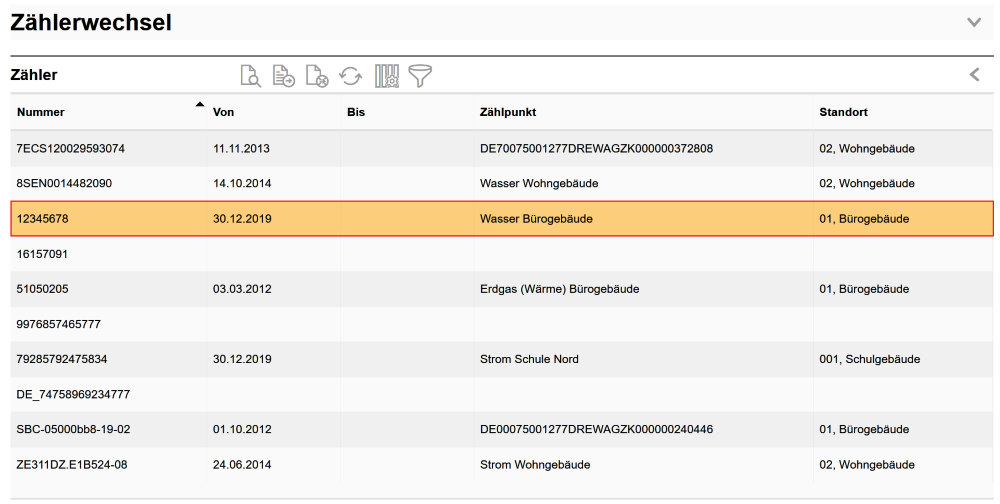Select meter row ZE311DZ.E1B524-08
Image resolution: width=1000 pixels, height=504 pixels.
(x=72, y=464)
